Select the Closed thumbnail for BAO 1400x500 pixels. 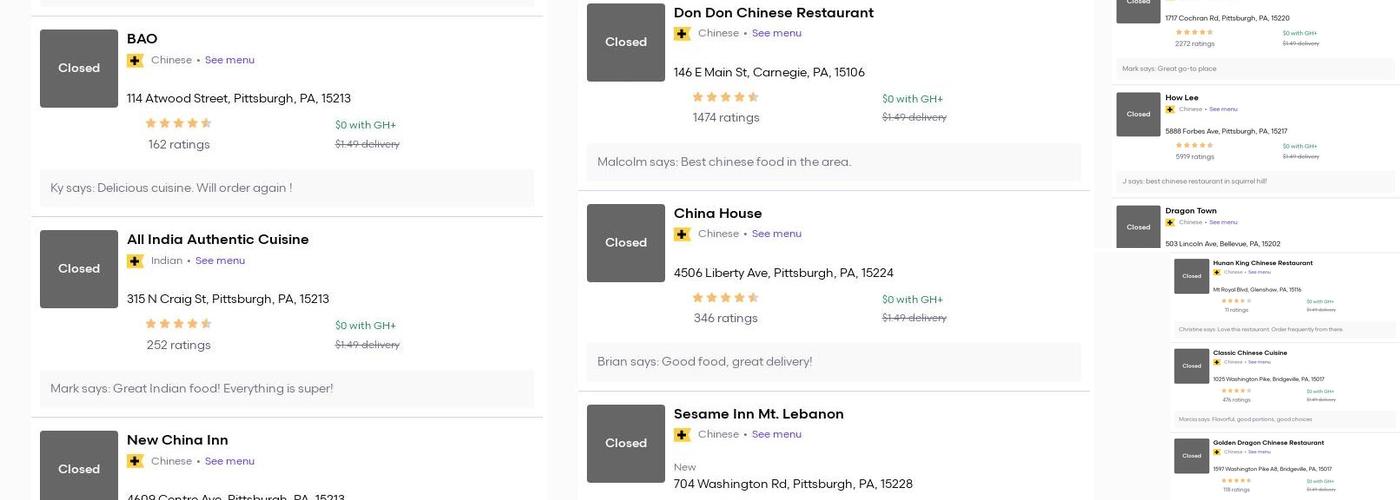[79, 68]
